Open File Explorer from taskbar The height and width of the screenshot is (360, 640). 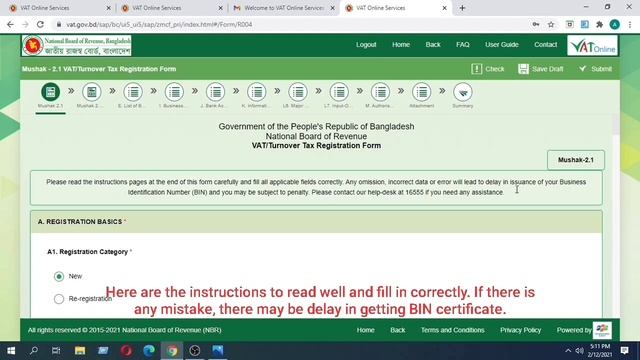[x=80, y=351]
